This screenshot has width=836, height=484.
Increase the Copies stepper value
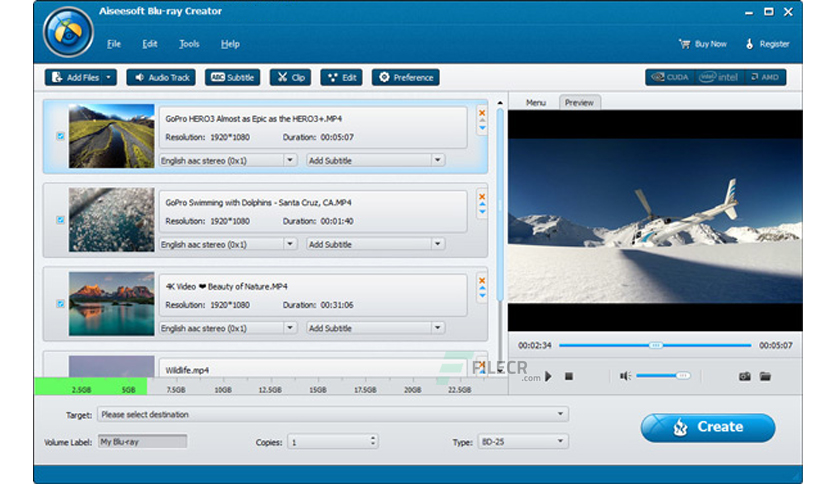coord(373,438)
